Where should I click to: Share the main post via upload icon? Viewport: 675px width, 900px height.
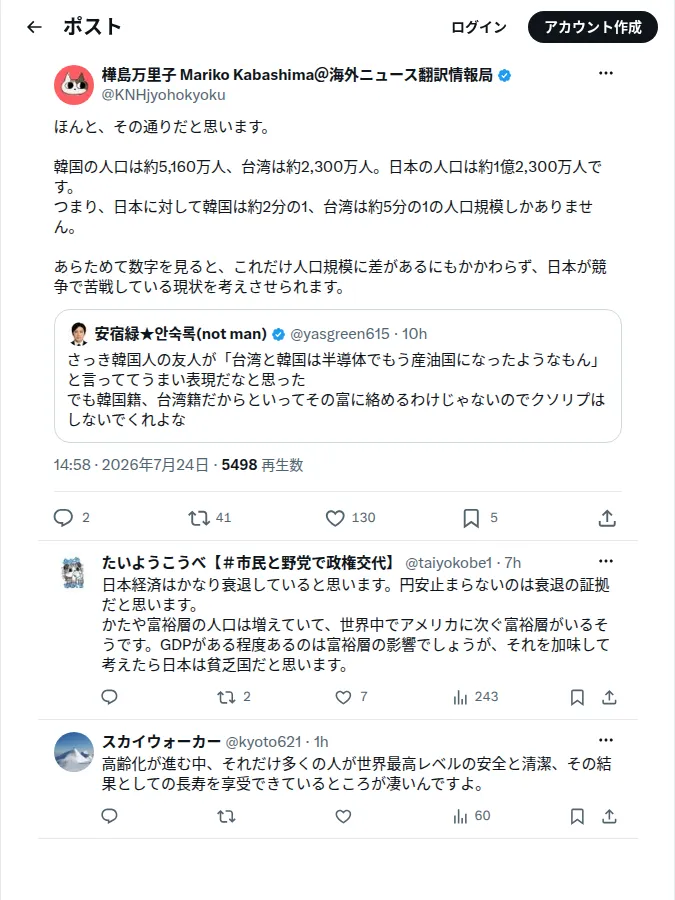point(607,518)
